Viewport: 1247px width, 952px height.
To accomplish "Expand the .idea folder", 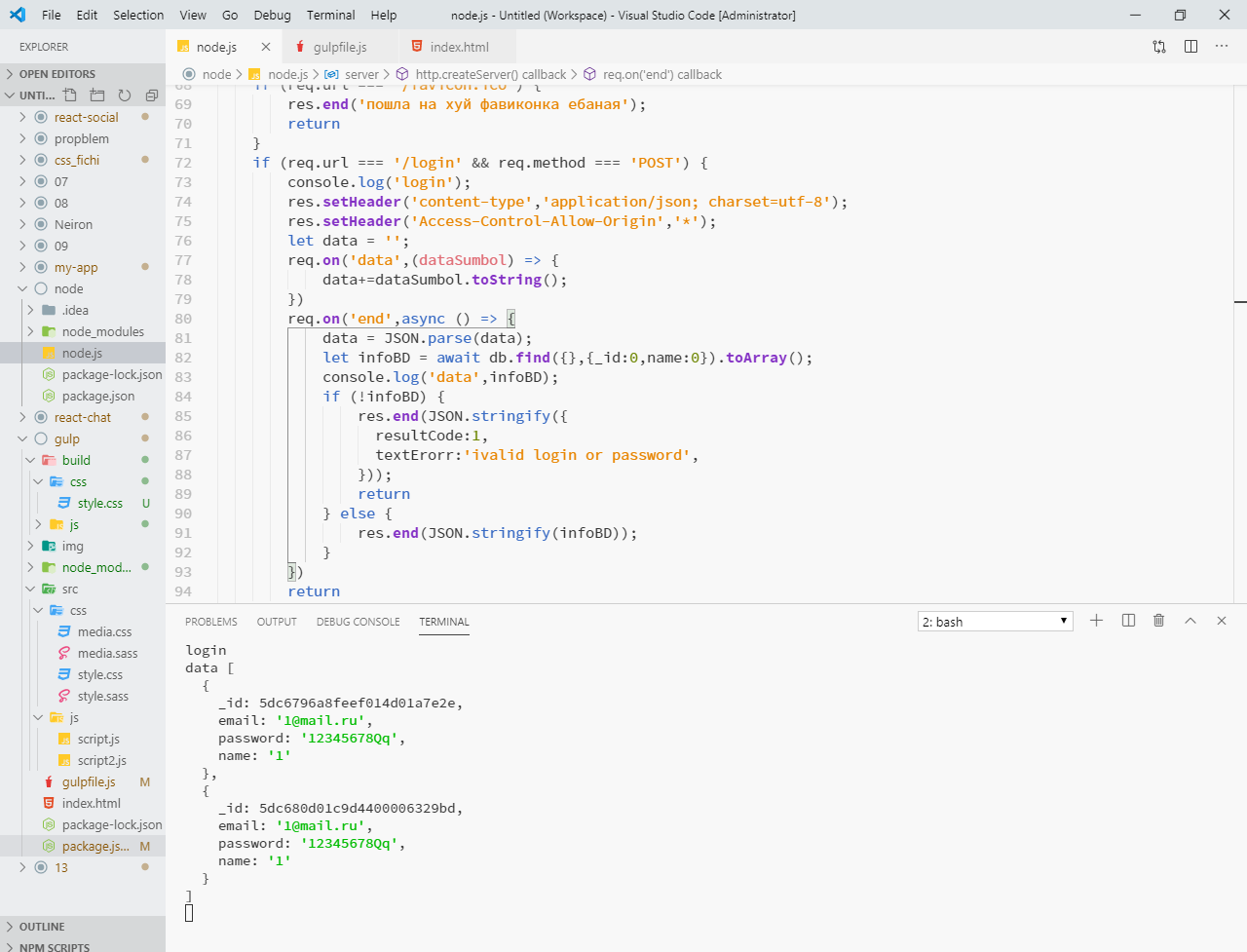I will coord(31,310).
